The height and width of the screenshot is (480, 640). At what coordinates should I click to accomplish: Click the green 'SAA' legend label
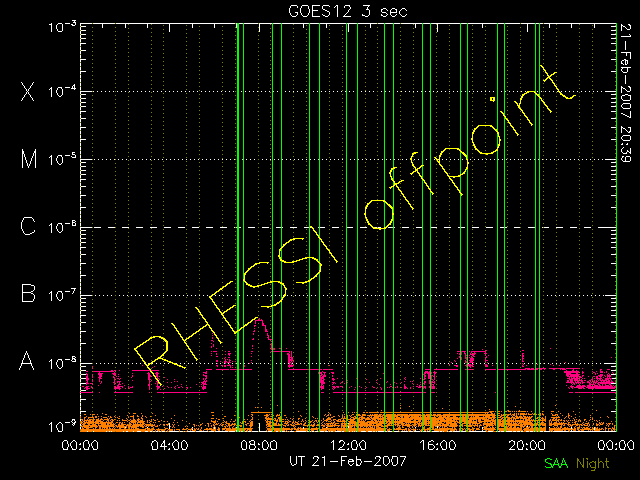556,463
